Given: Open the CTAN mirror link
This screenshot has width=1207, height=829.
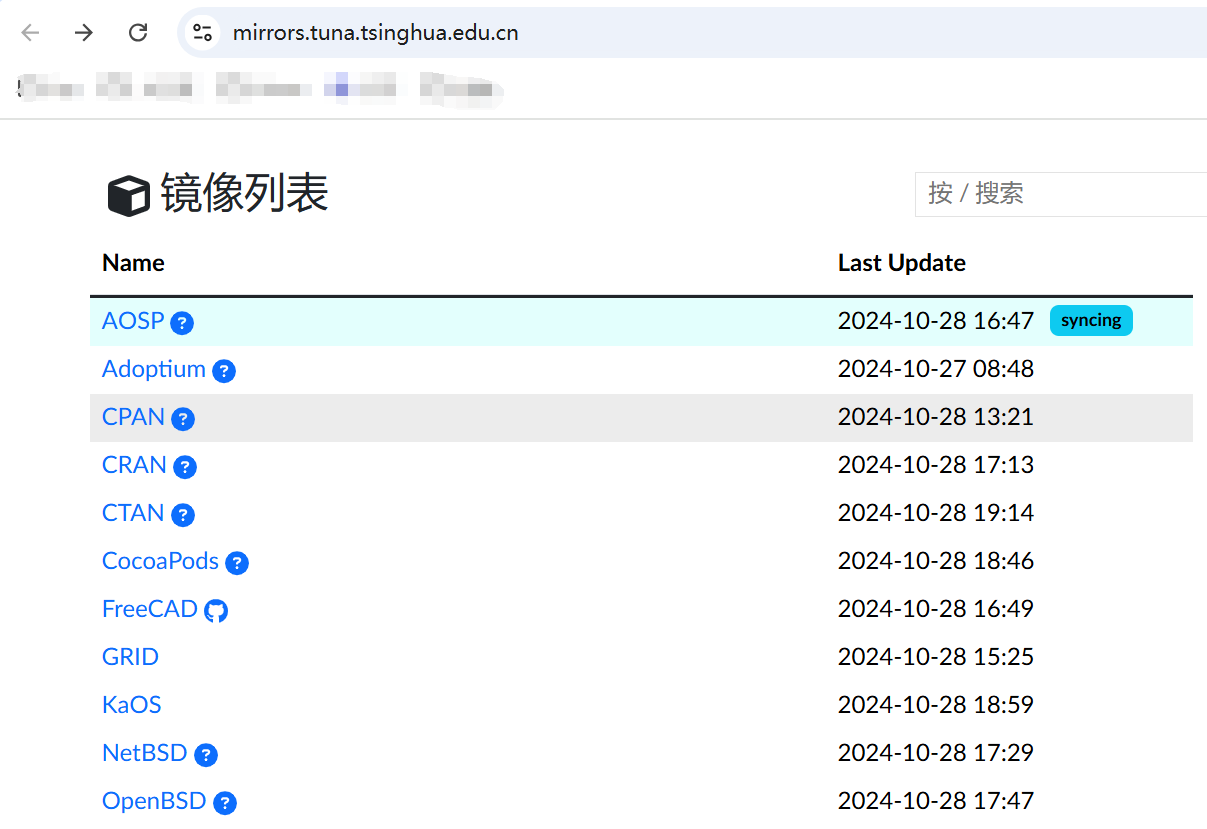Looking at the screenshot, I should click(133, 513).
